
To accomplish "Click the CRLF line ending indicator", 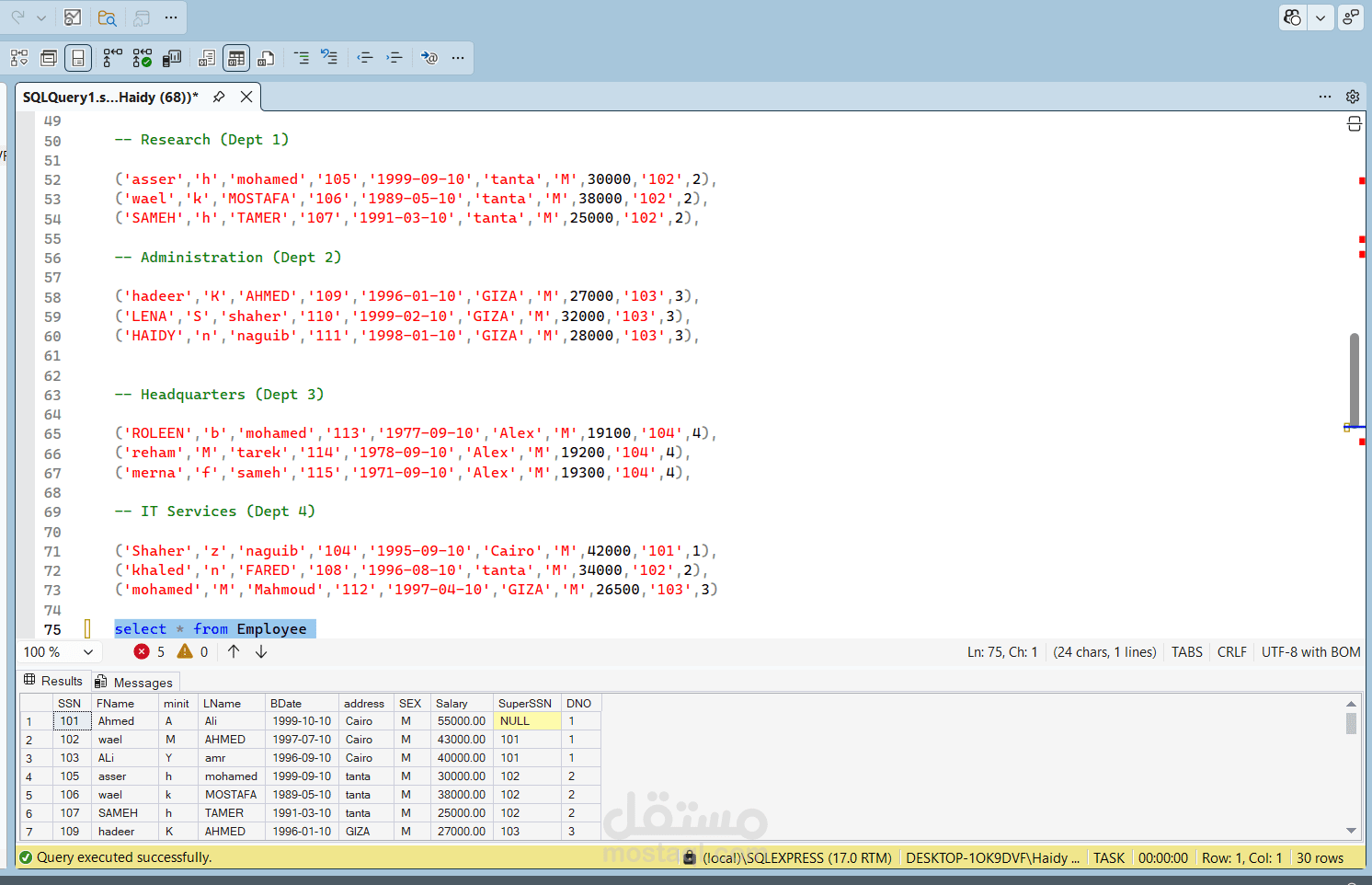I will (x=1232, y=652).
